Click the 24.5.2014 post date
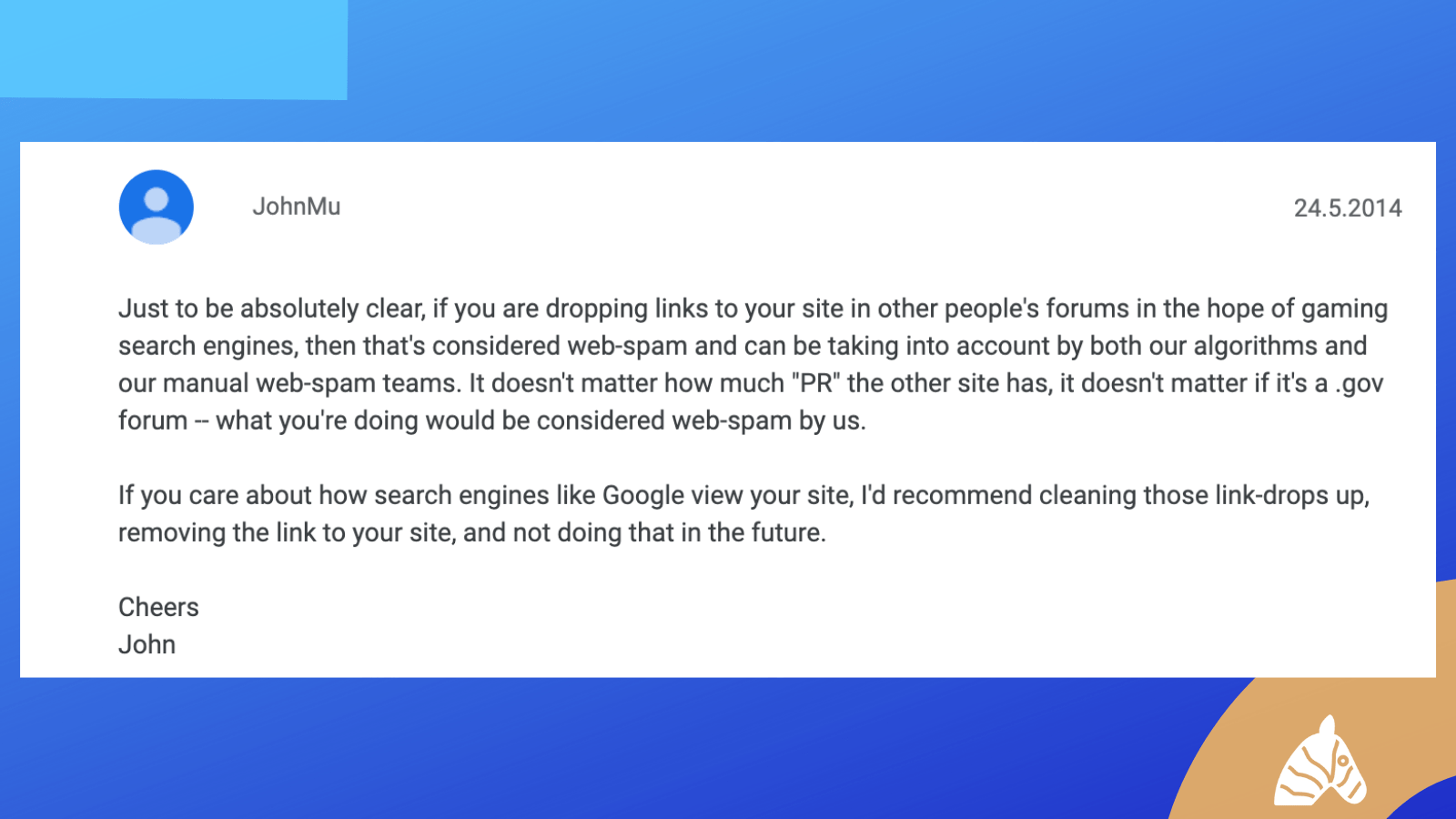The width and height of the screenshot is (1456, 819). coord(1348,208)
